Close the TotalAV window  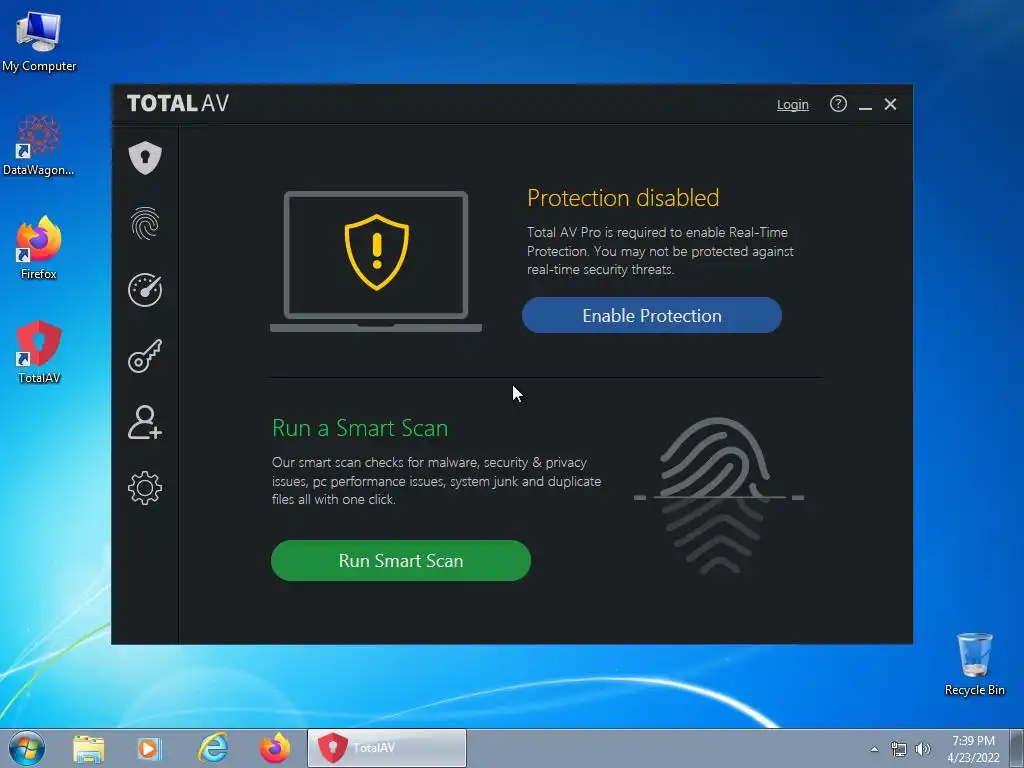point(890,104)
